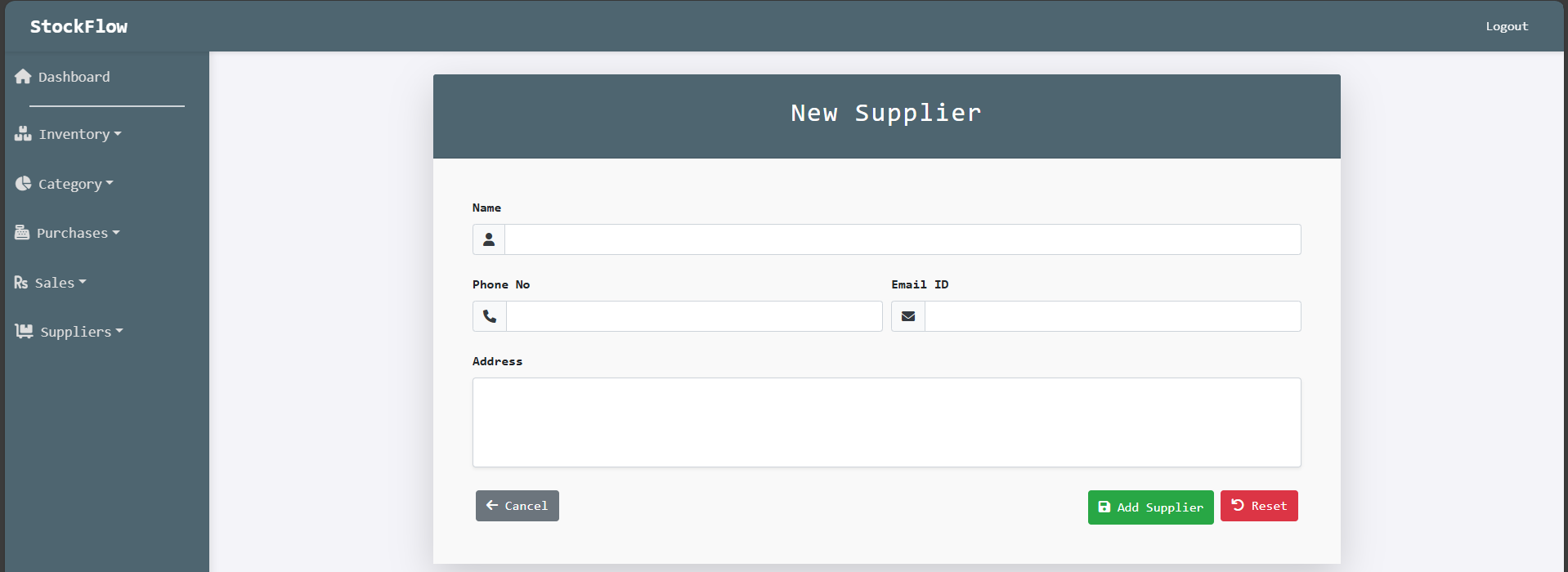Viewport: 1568px width, 572px height.
Task: Click the Inventory boxes icon
Action: tap(23, 134)
